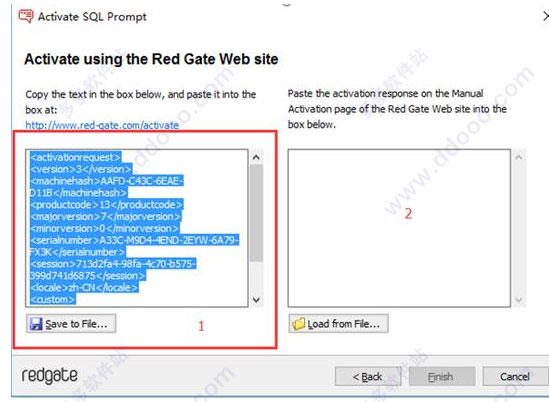The height and width of the screenshot is (402, 549).
Task: Click inside the empty activation response box
Action: click(399, 228)
